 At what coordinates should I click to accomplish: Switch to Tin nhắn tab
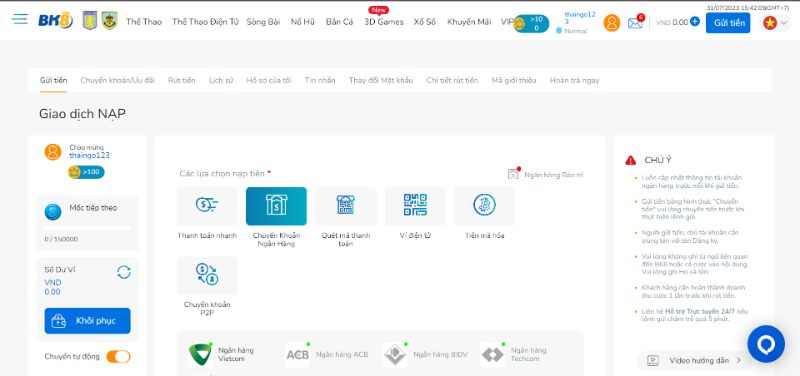pos(320,80)
